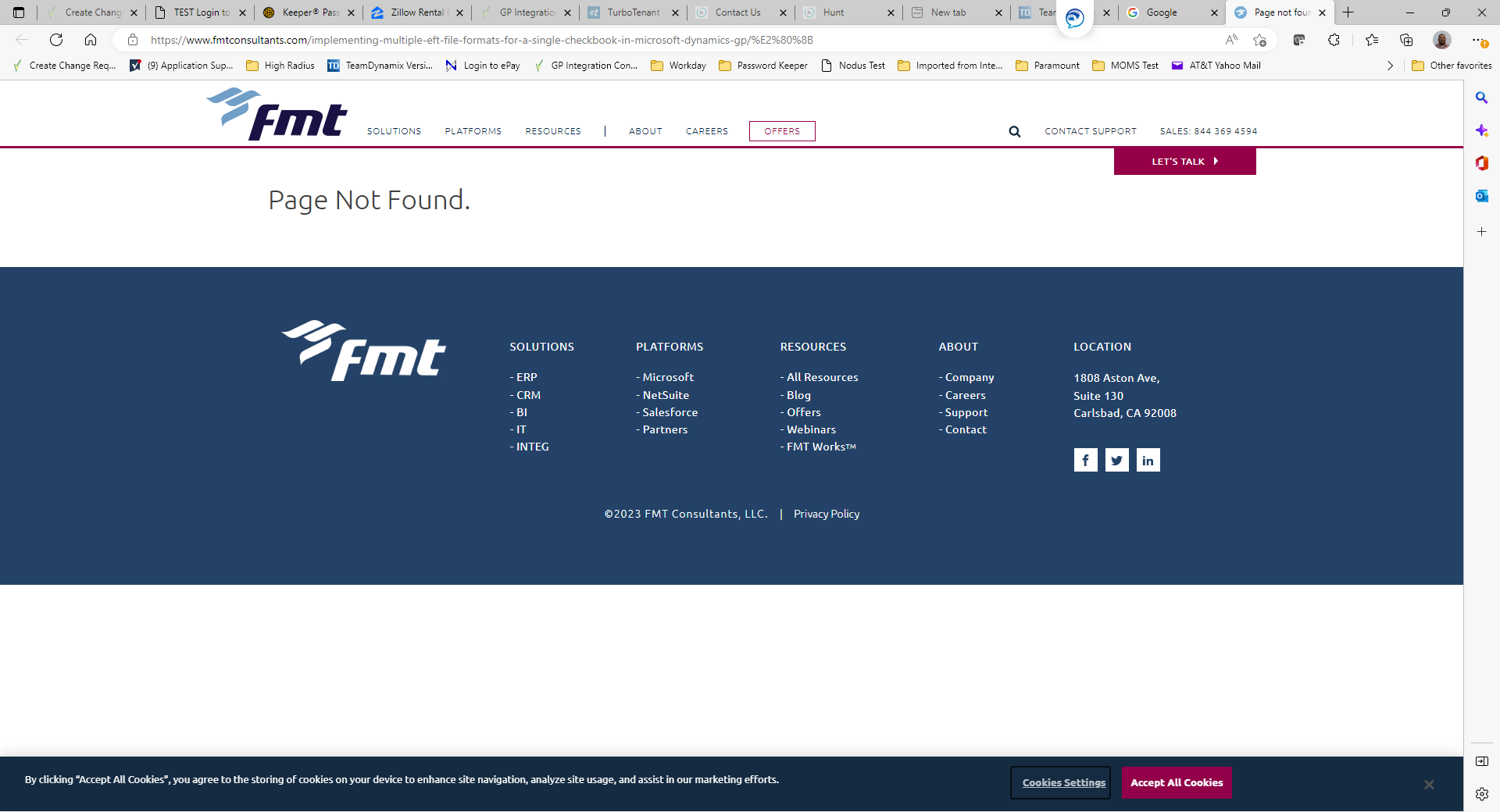This screenshot has height=812, width=1500.
Task: Switch to the Zillow Rental tab
Action: tap(417, 12)
